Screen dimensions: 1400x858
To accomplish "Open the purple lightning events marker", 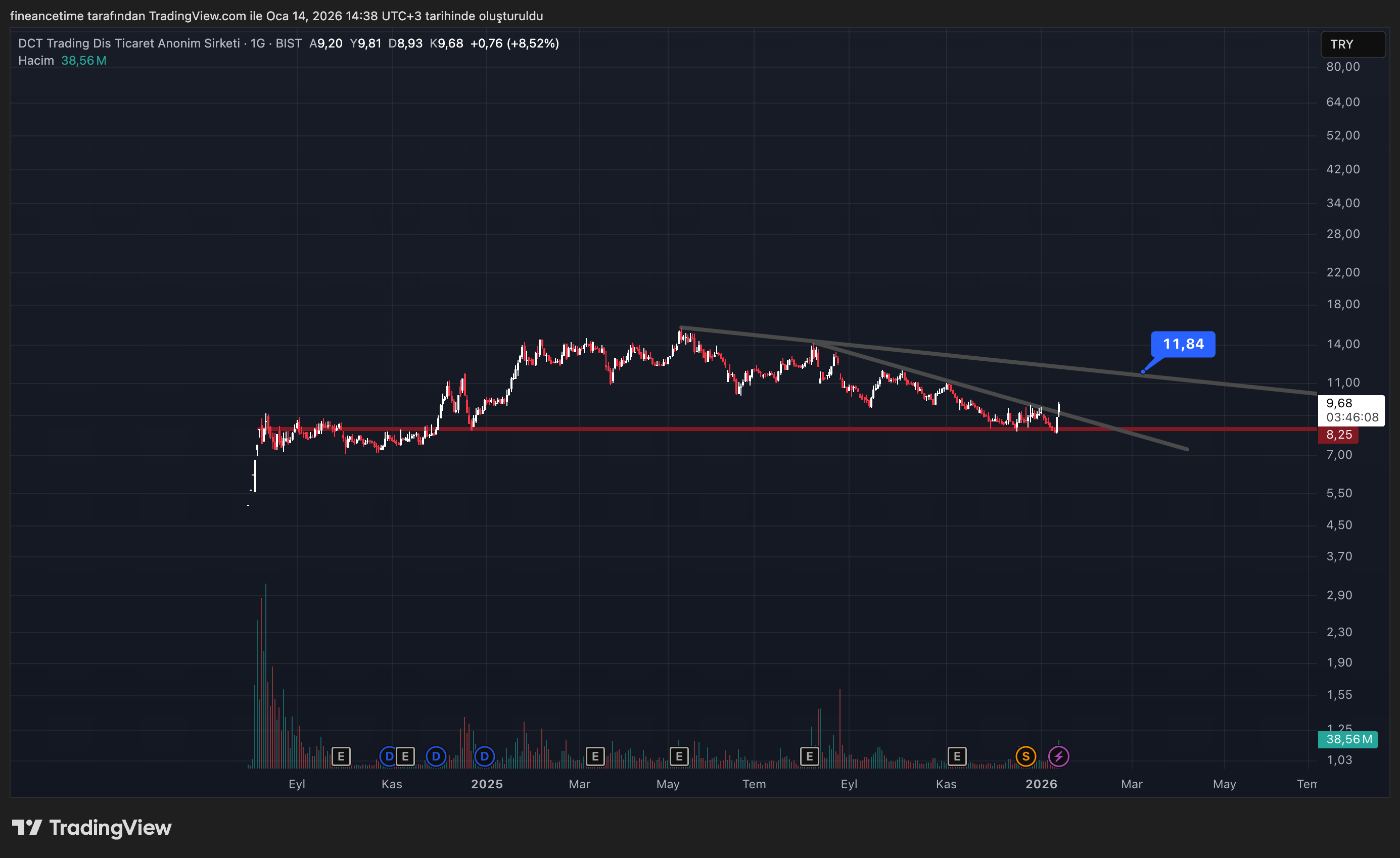I will (x=1059, y=756).
